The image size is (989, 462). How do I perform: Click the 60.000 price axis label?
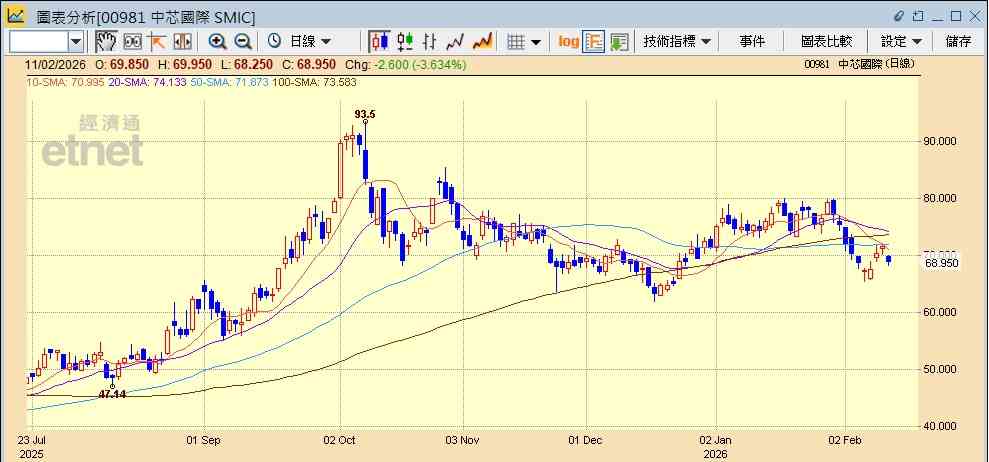[940, 312]
